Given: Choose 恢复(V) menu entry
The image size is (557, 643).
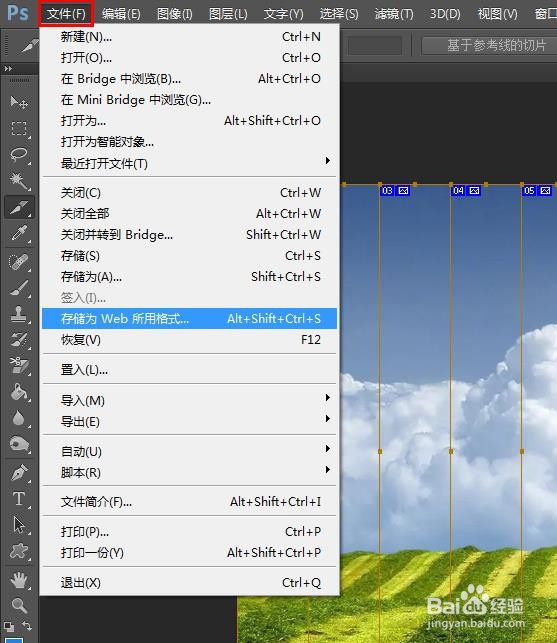Looking at the screenshot, I should [189, 340].
